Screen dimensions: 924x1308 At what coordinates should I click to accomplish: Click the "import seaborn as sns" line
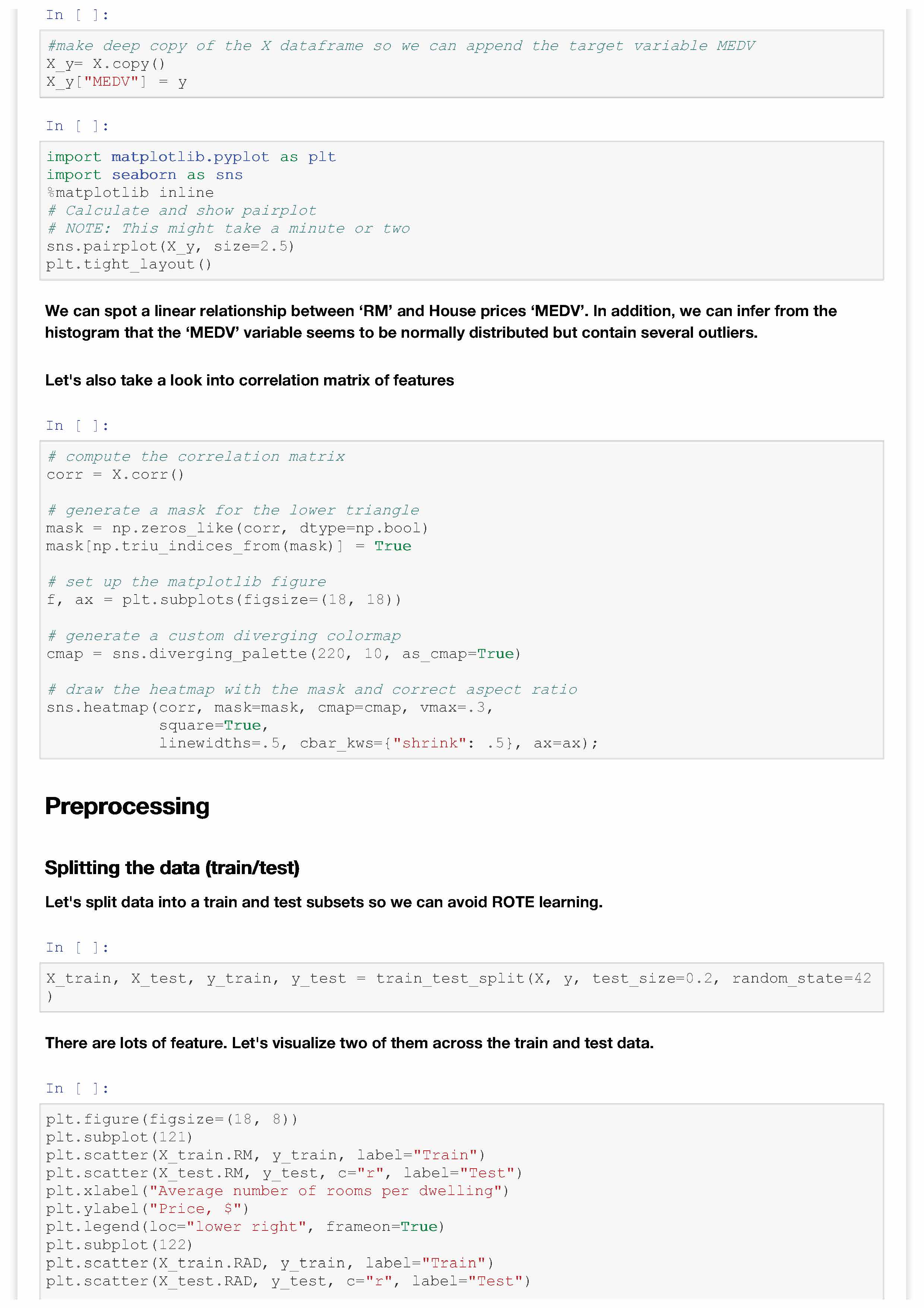(145, 175)
